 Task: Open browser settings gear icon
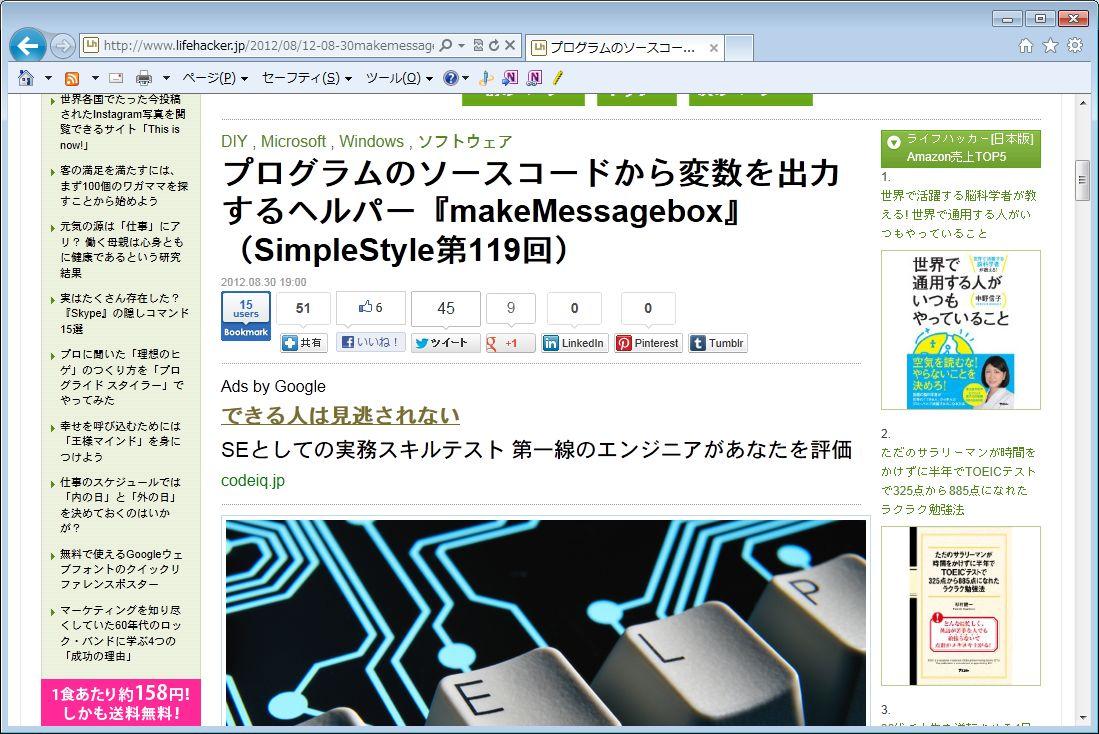(x=1075, y=45)
